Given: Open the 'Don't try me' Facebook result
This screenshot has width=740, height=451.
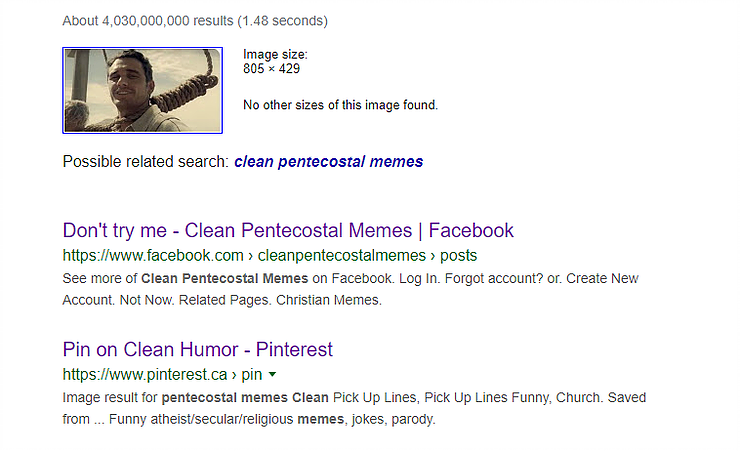Looking at the screenshot, I should click(288, 230).
